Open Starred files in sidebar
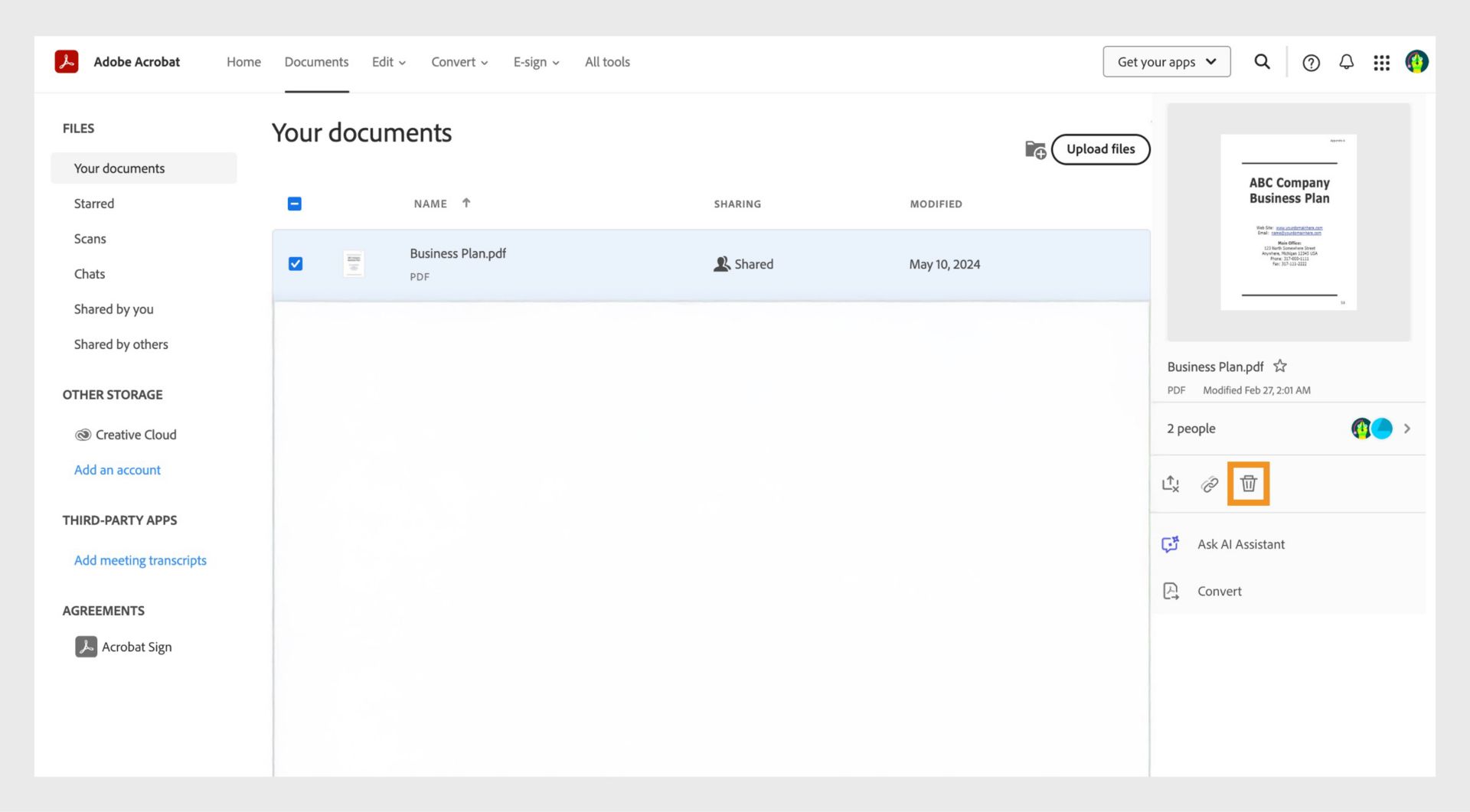1470x812 pixels. click(94, 204)
